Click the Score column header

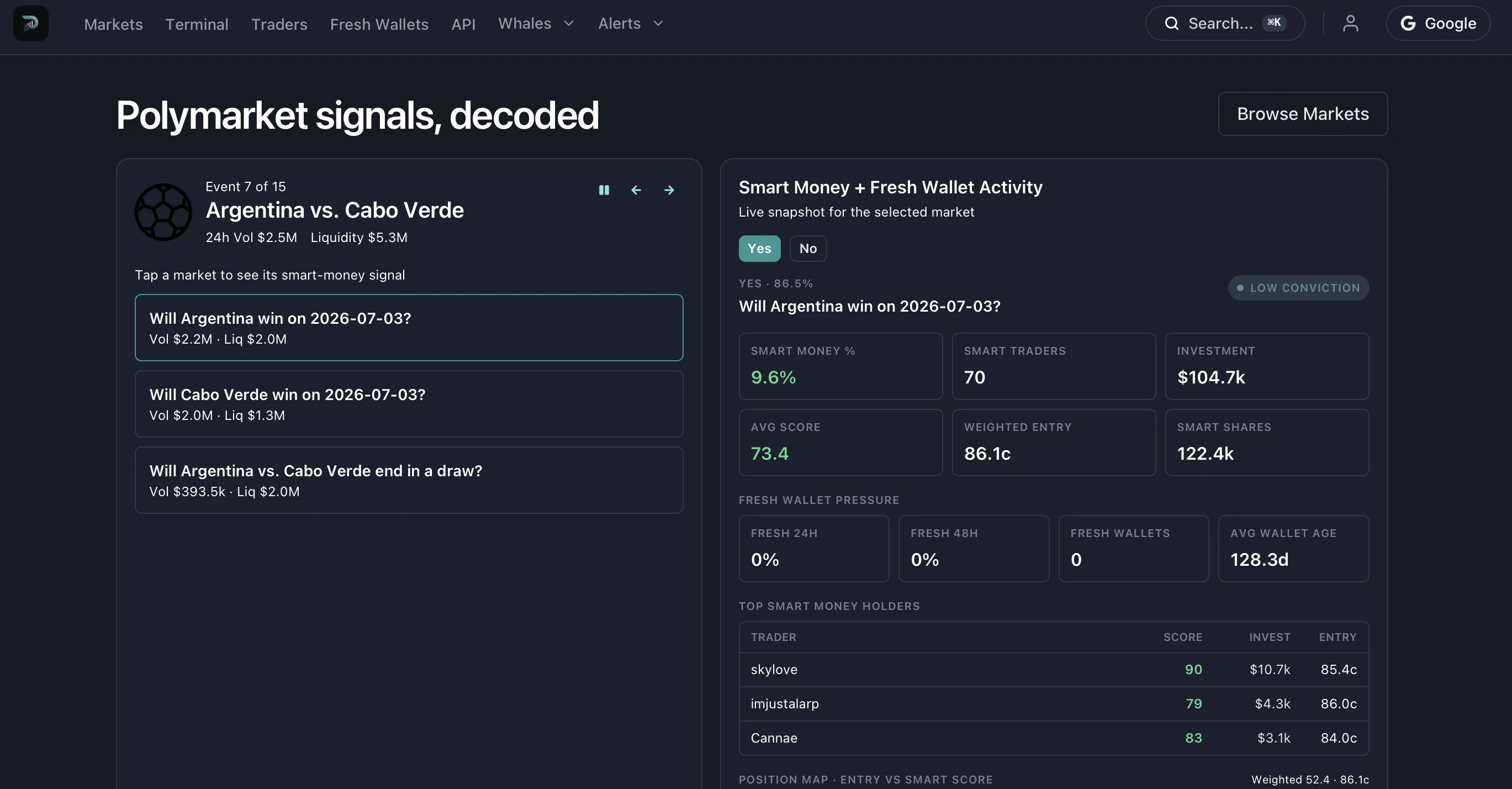pyautogui.click(x=1183, y=637)
